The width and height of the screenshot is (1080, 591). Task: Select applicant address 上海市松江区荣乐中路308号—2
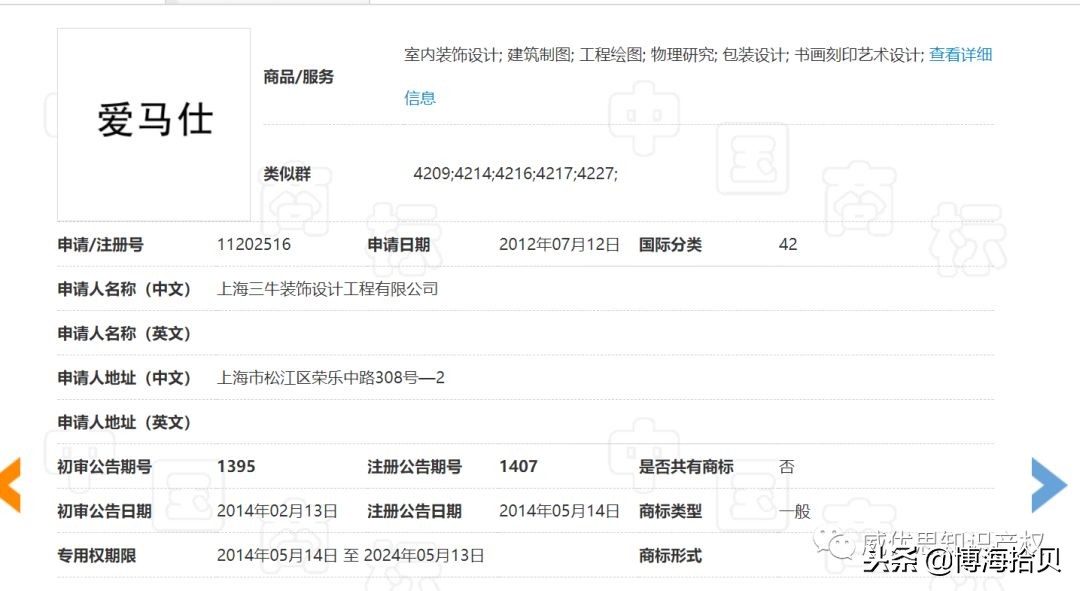click(331, 378)
